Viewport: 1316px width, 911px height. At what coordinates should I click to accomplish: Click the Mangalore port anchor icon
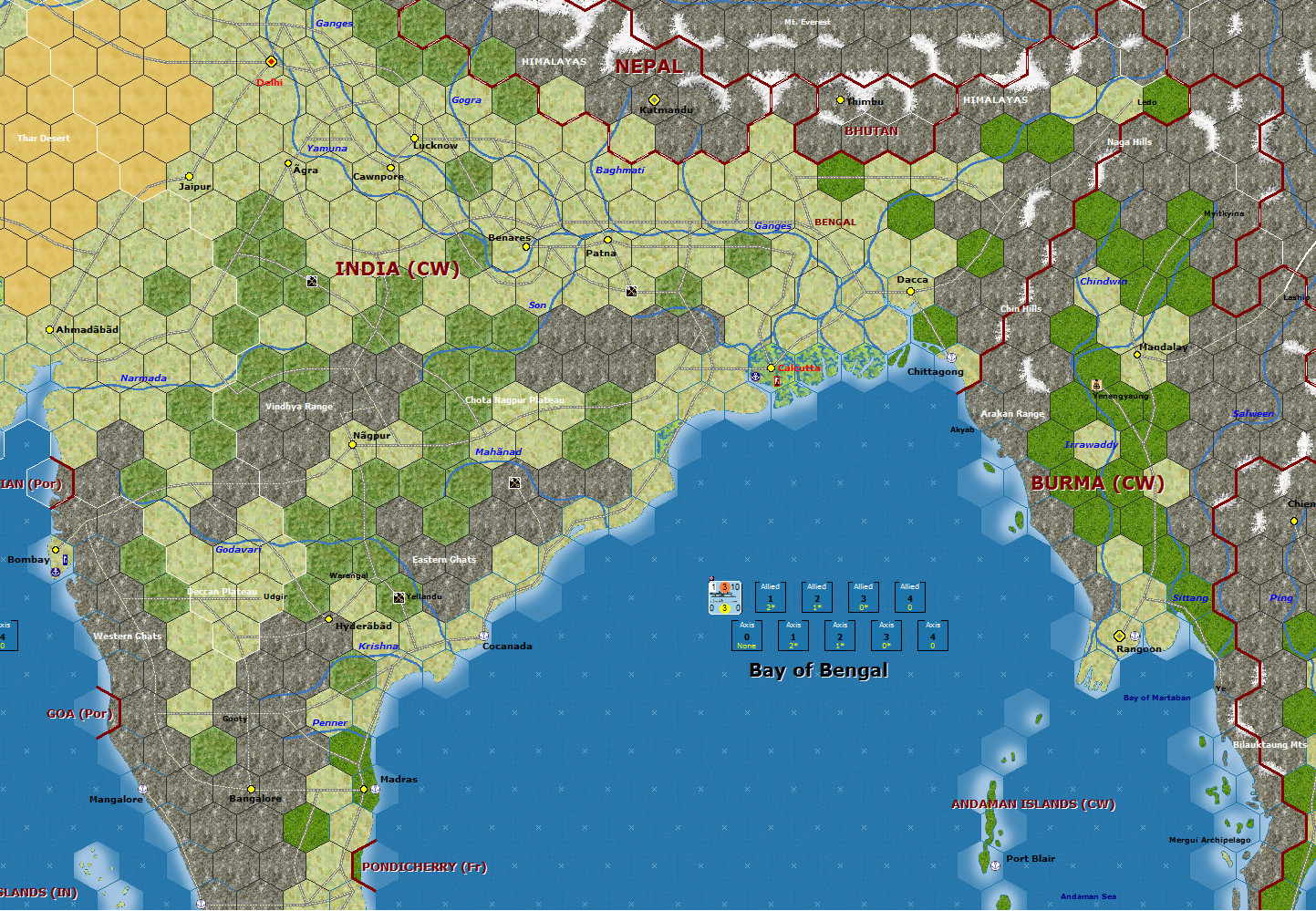click(142, 789)
